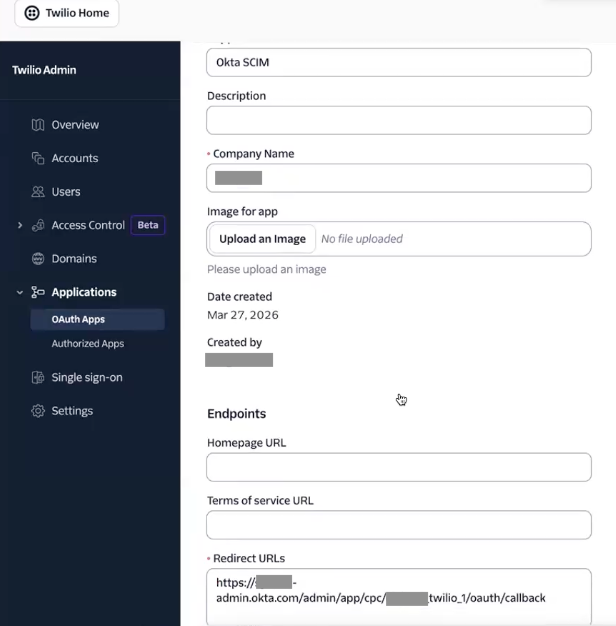The image size is (616, 626).
Task: Collapse Applications chevron
Action: click(x=20, y=292)
